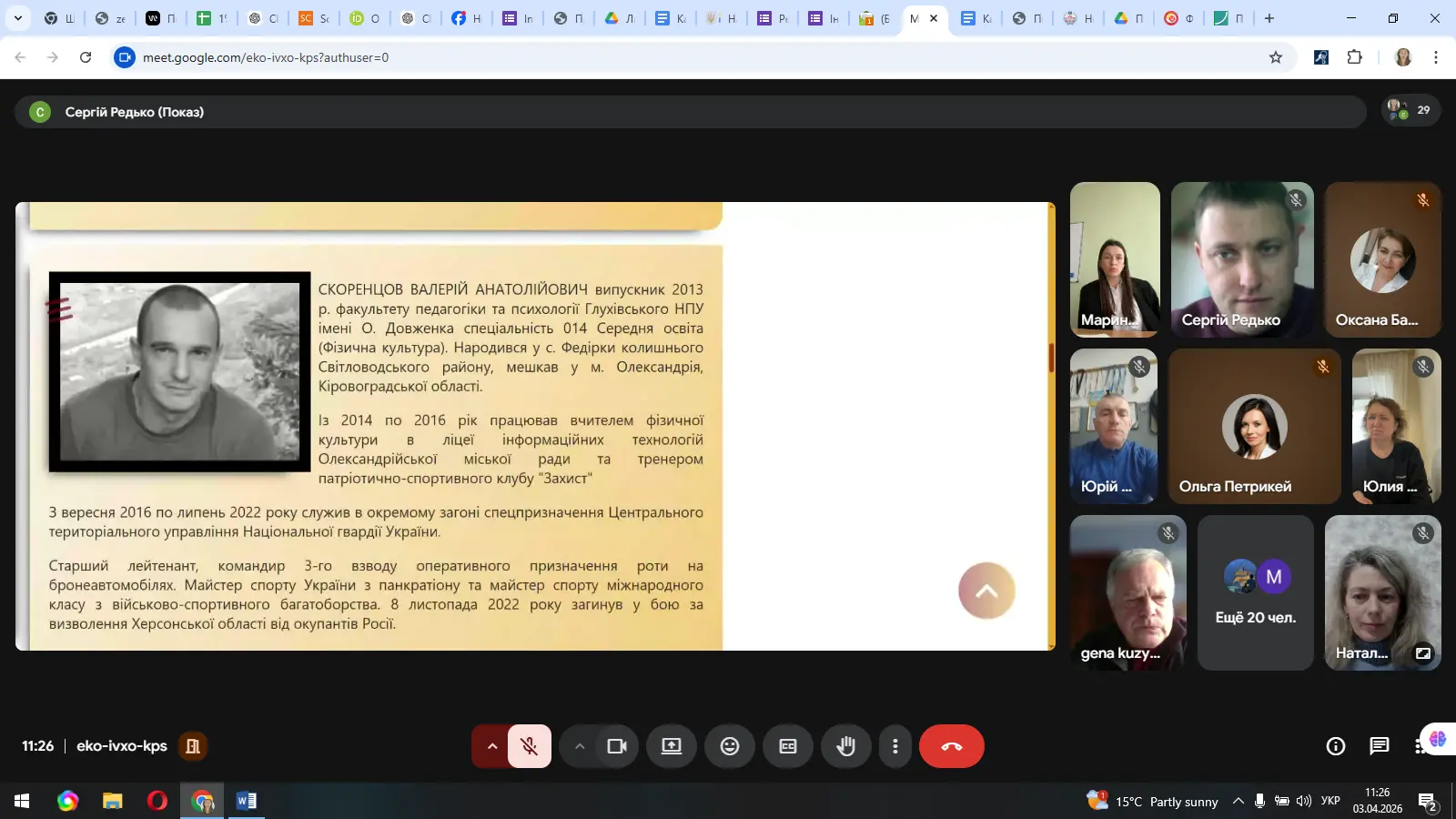The image size is (1456, 819).
Task: Select gena kuzy... participant video tile
Action: pos(1128,592)
